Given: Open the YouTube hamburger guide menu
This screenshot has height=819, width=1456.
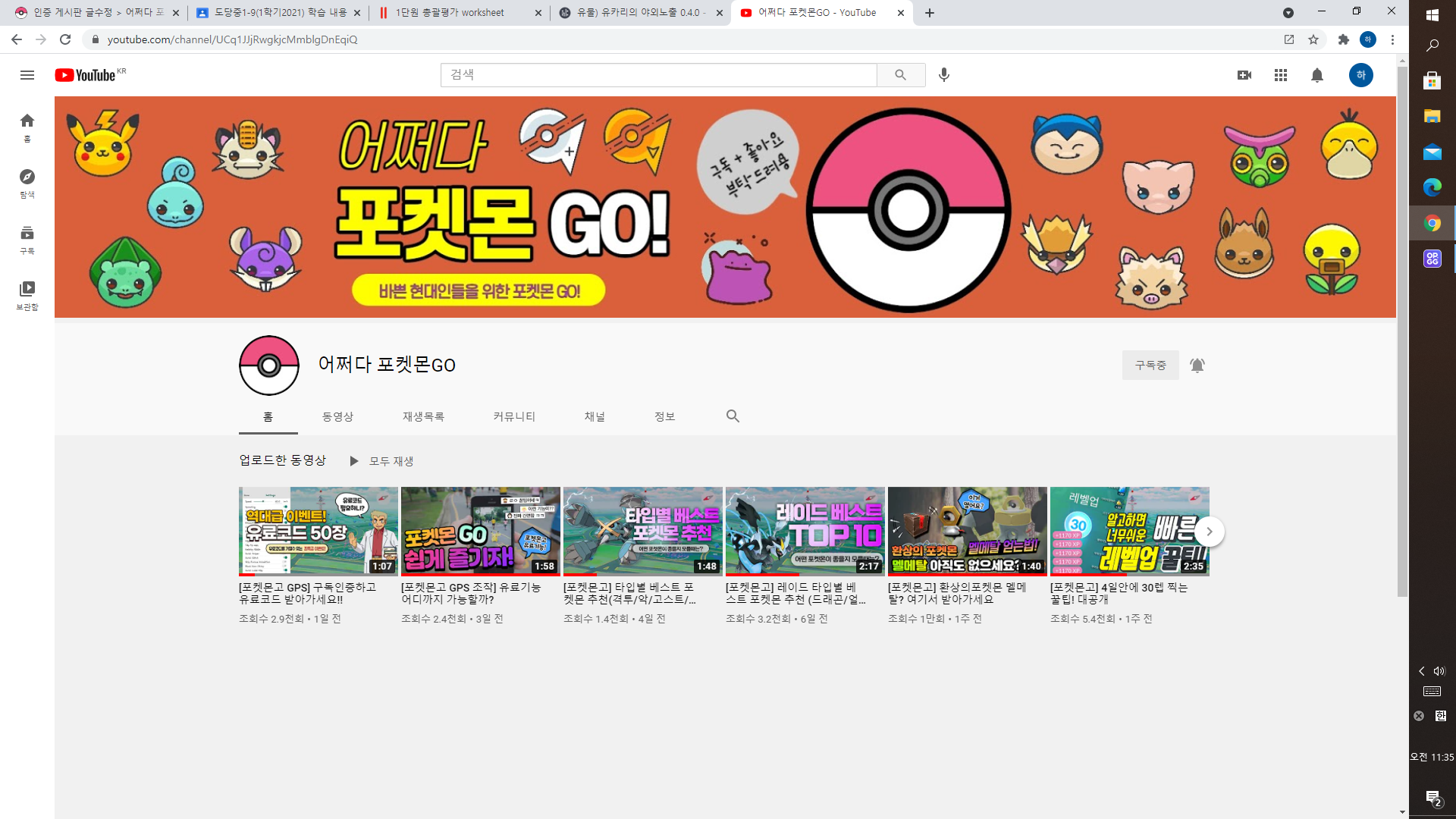Looking at the screenshot, I should tap(27, 75).
